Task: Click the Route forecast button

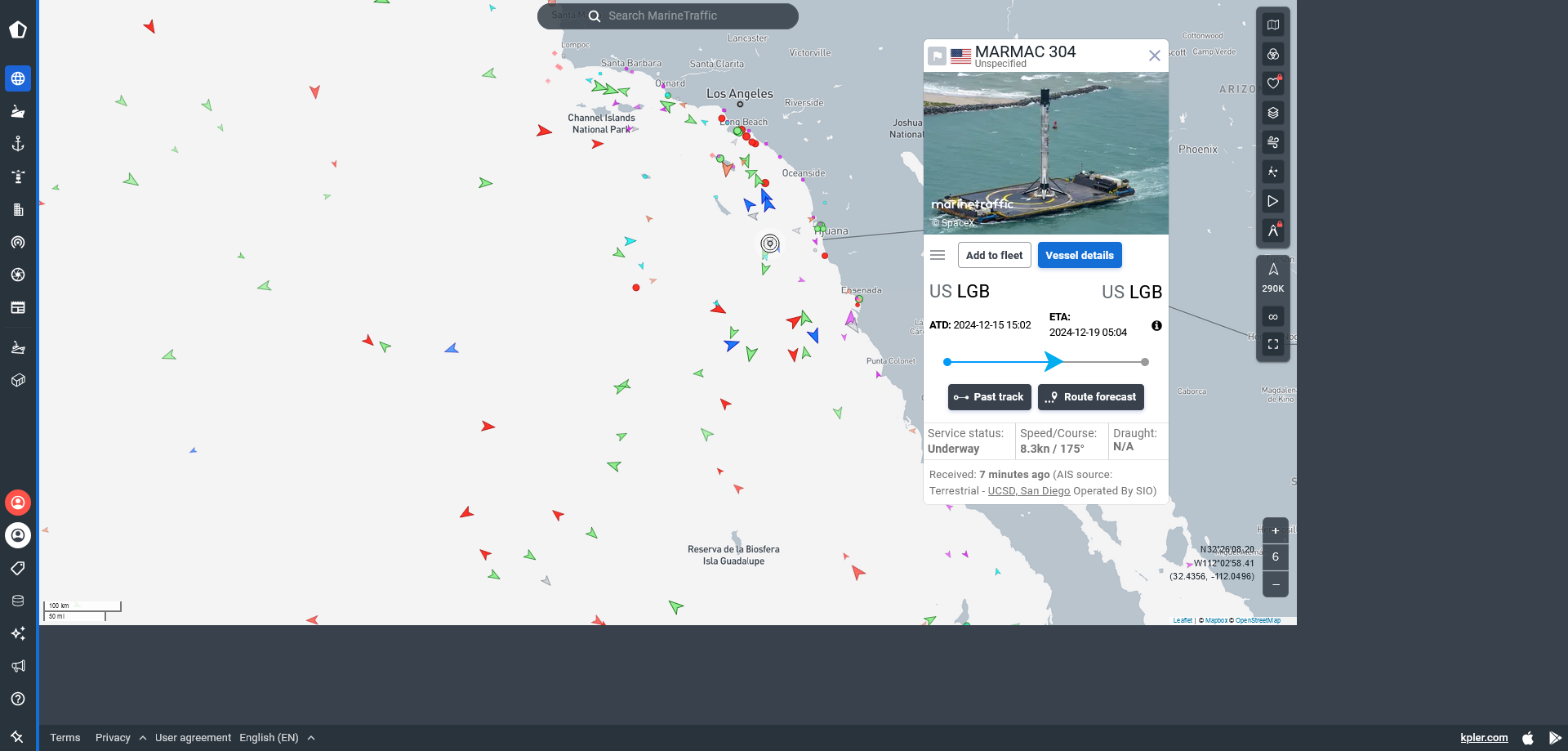Action: 1090,397
